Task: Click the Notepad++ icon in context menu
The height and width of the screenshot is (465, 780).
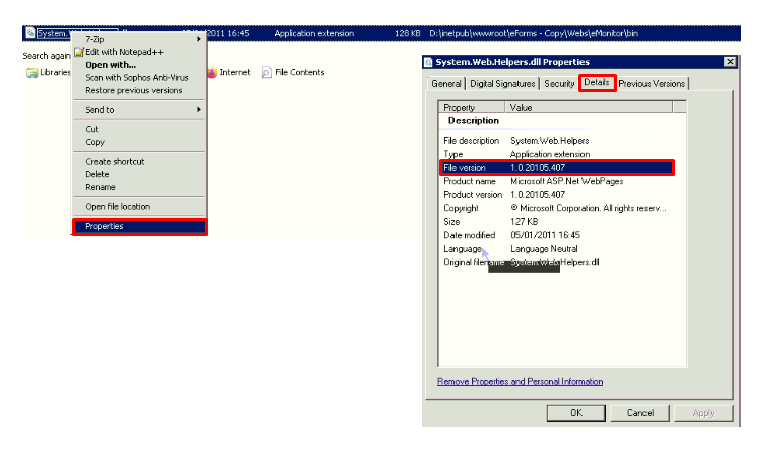Action: tap(79, 52)
